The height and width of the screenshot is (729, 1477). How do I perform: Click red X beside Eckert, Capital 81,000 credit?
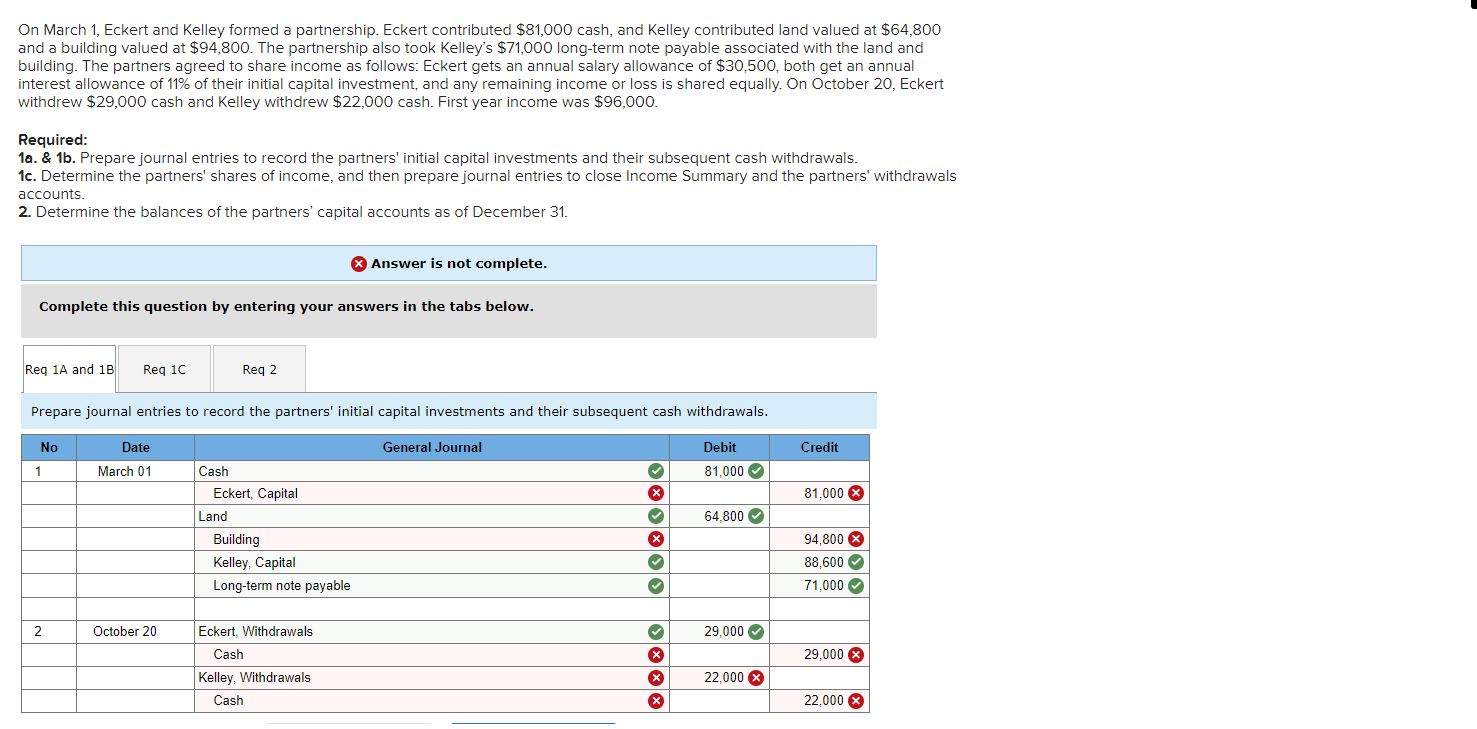tap(857, 493)
